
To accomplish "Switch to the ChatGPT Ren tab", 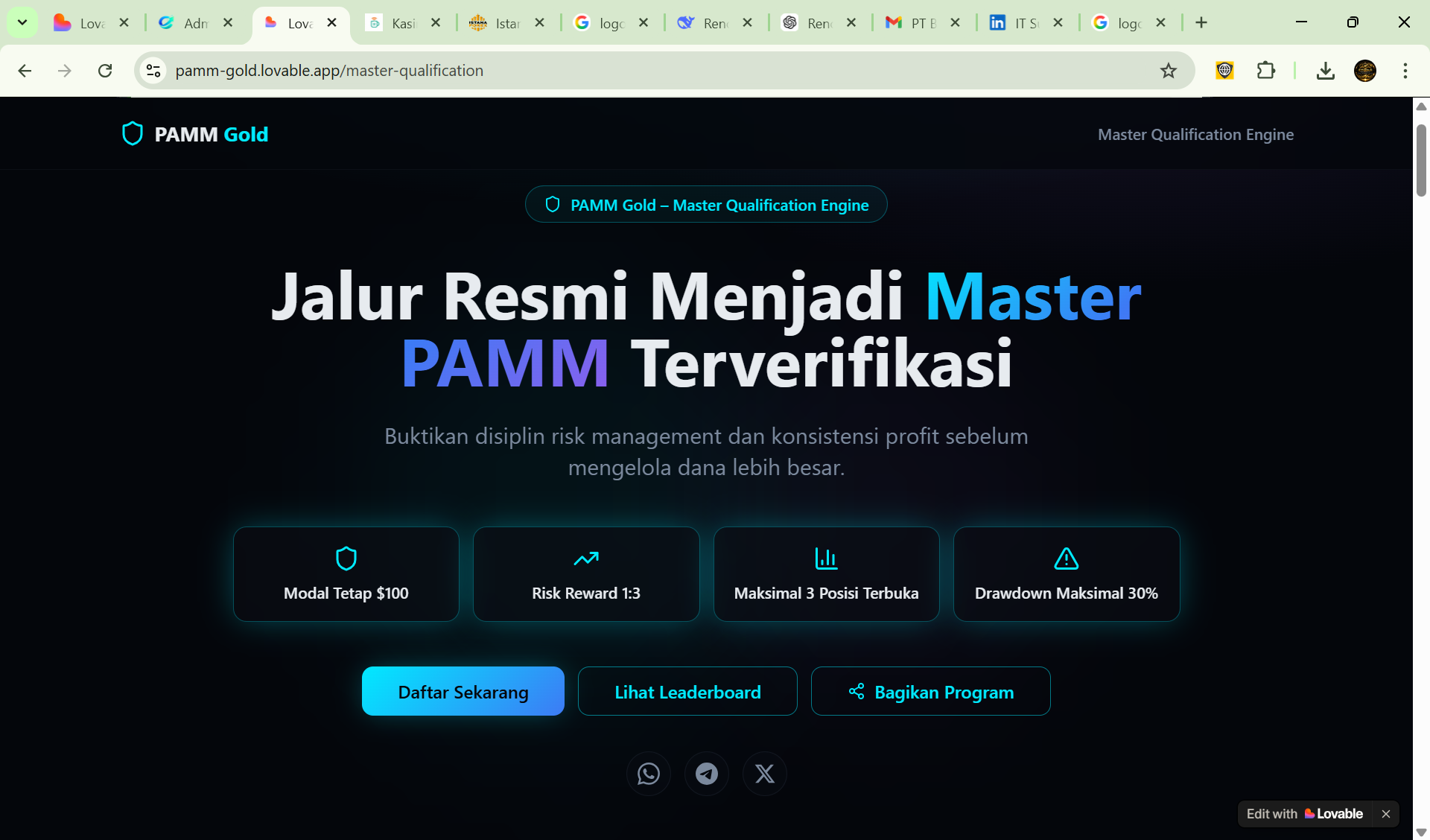I will [x=808, y=23].
